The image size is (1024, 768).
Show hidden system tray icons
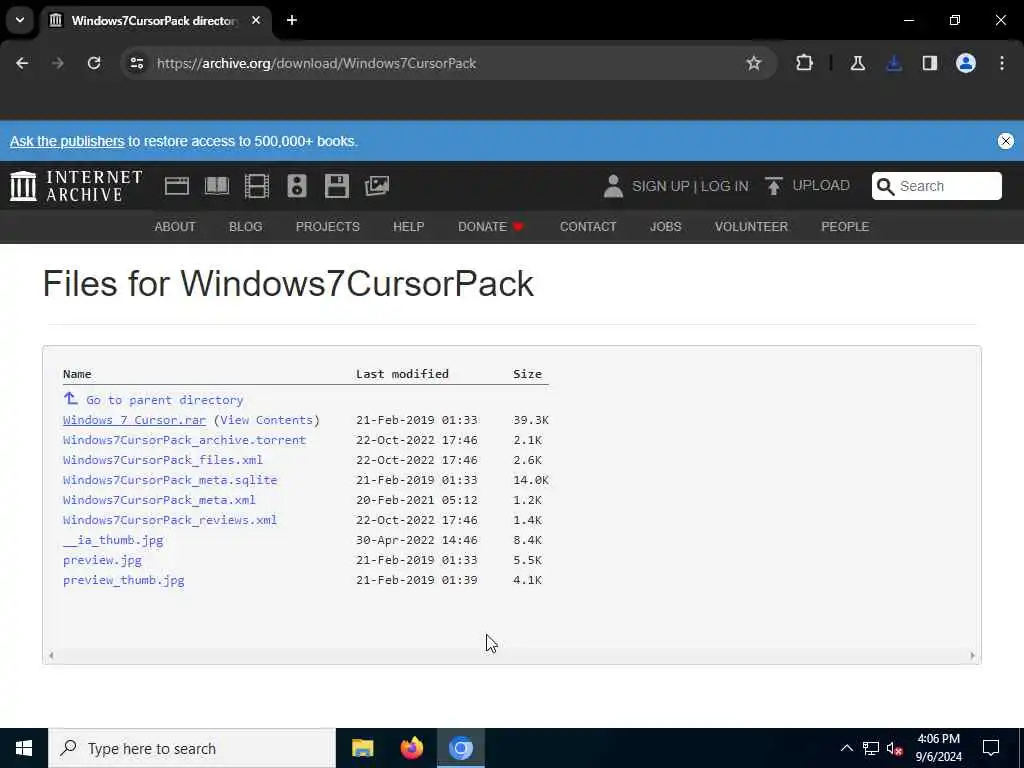pyautogui.click(x=846, y=748)
